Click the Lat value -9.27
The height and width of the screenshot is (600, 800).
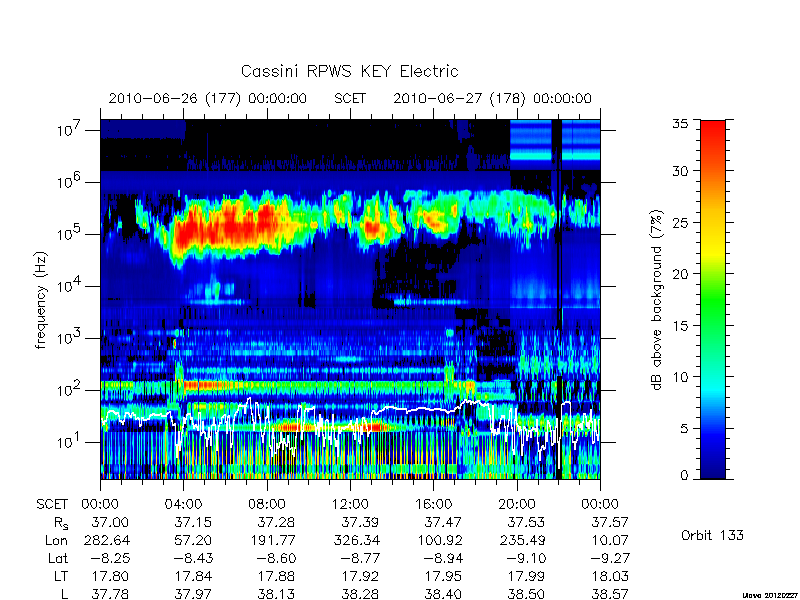pos(610,558)
